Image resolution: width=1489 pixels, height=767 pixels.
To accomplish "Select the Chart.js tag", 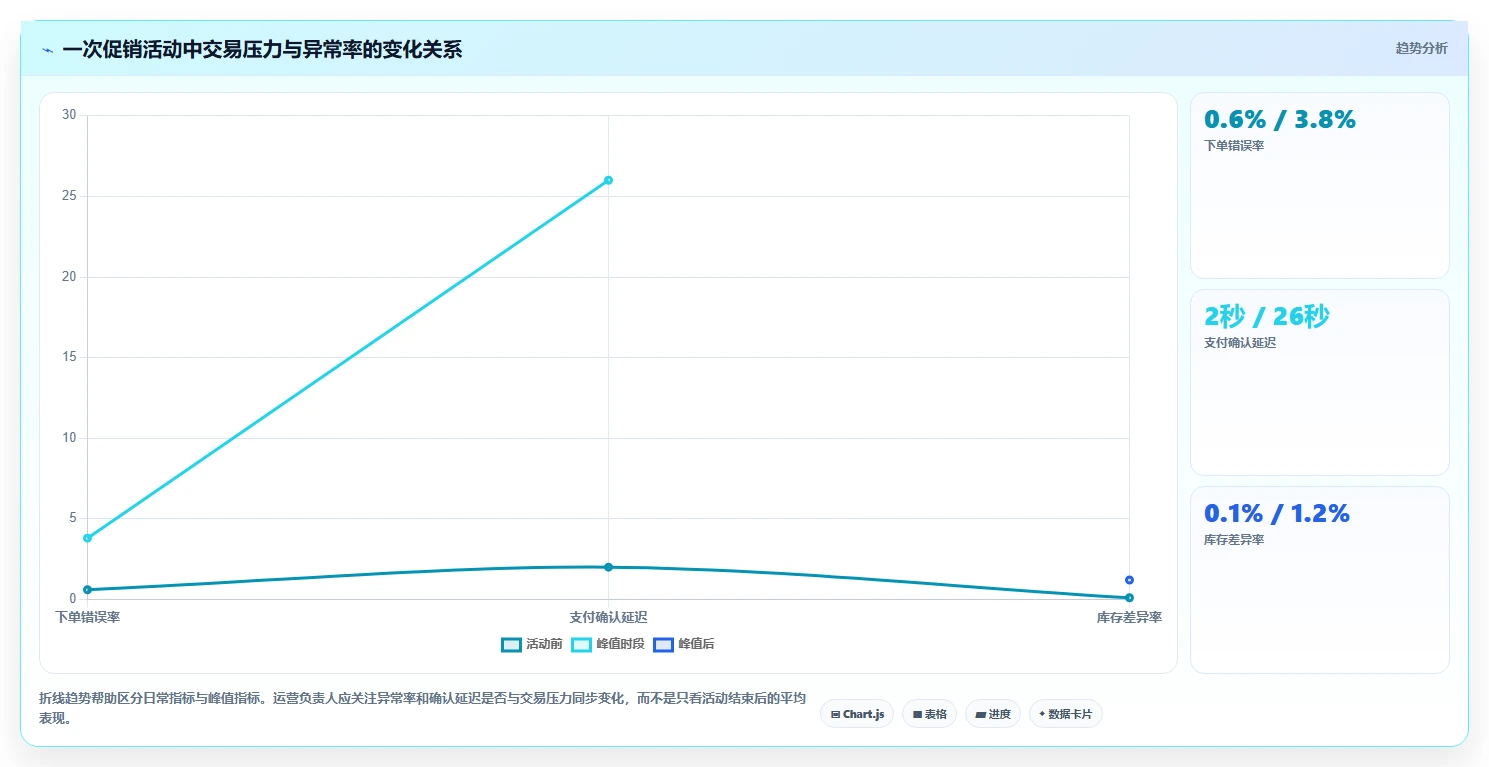I will tap(857, 714).
